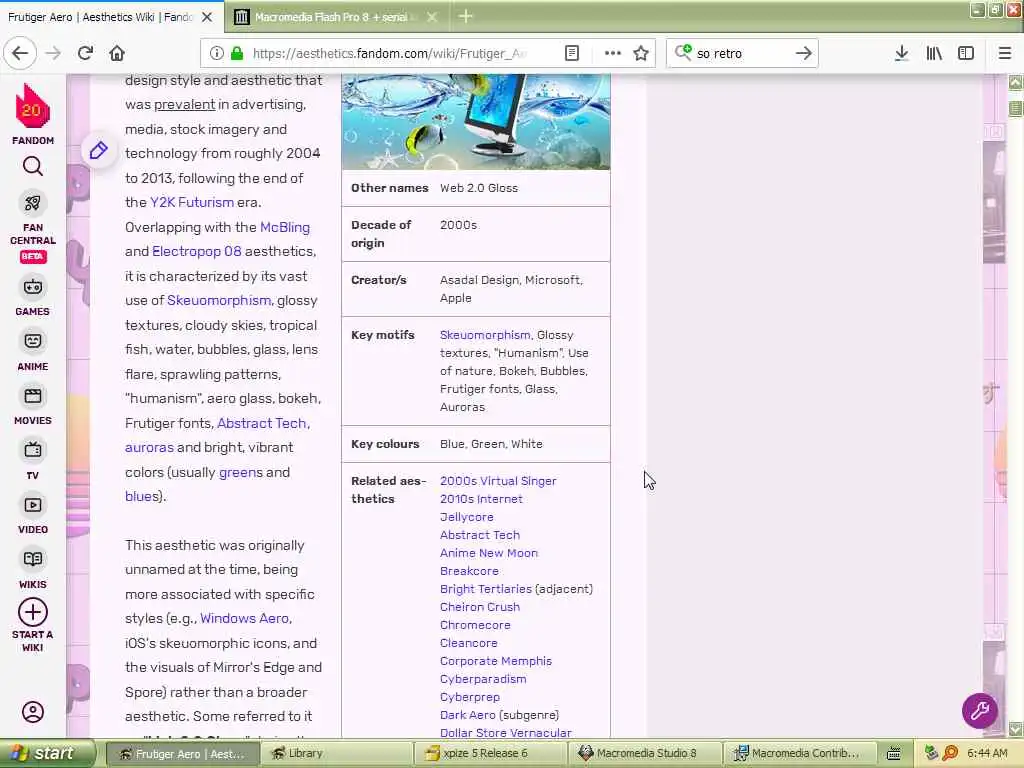The image size is (1024, 768).
Task: Open a new browser tab
Action: click(x=466, y=16)
